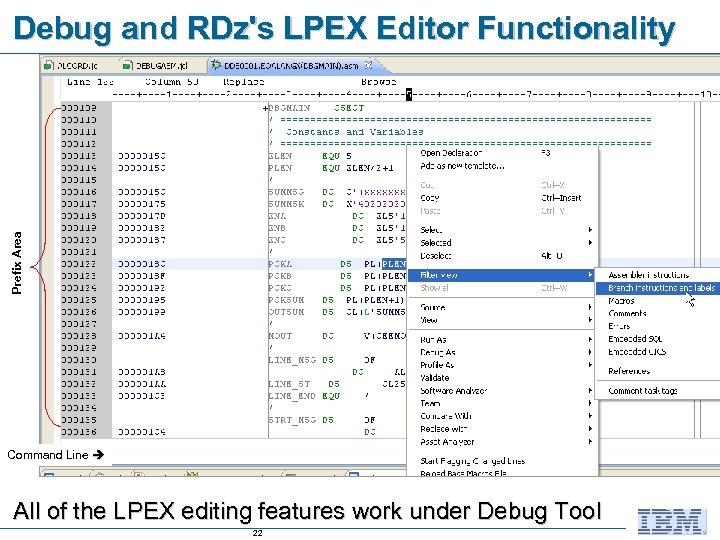This screenshot has height=540, width=720.
Task: Open the View submenu in context menu
Action: tap(428, 320)
